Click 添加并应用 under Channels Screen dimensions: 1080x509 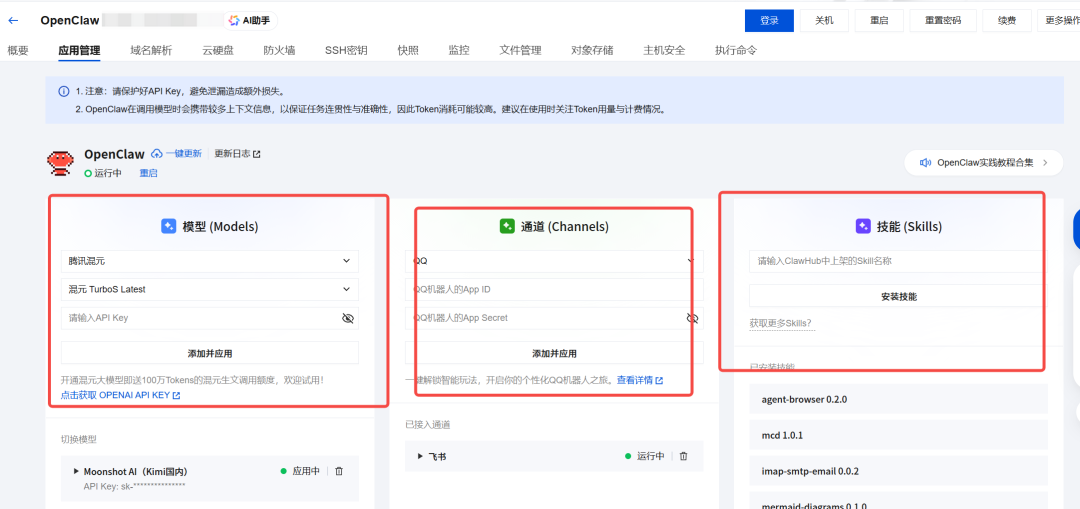[554, 353]
